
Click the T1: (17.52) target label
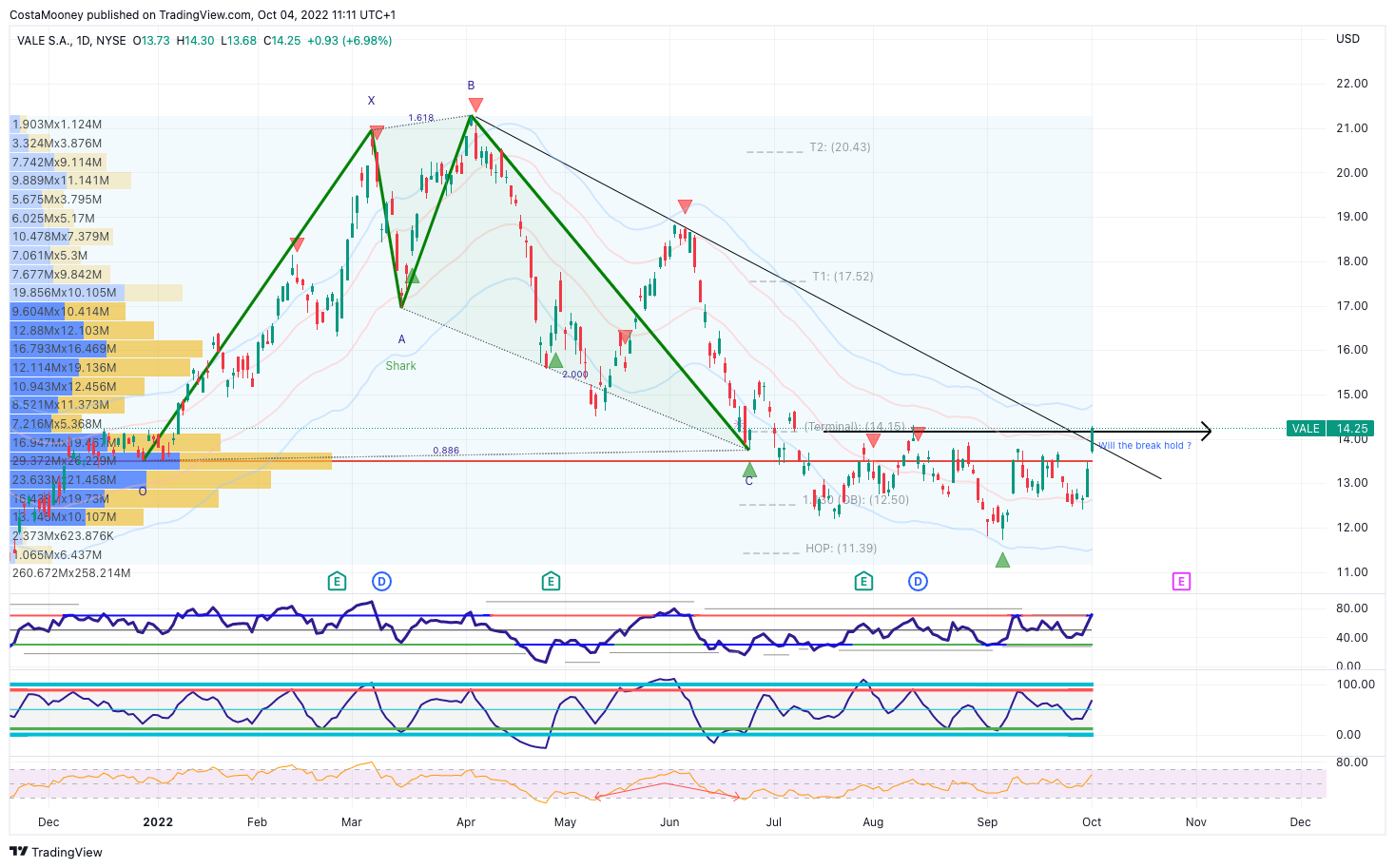point(843,277)
